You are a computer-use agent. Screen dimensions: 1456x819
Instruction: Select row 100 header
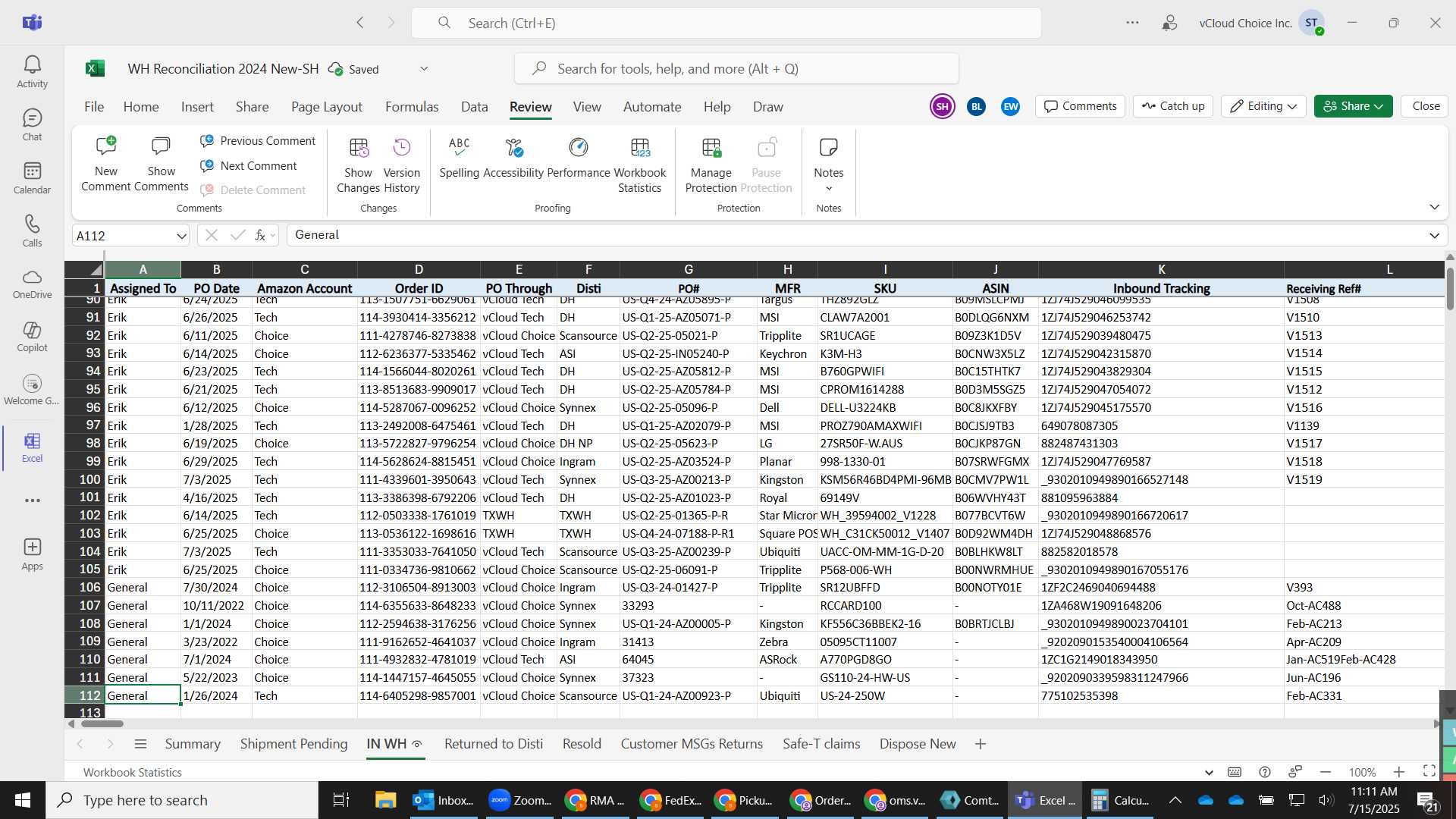pyautogui.click(x=84, y=479)
